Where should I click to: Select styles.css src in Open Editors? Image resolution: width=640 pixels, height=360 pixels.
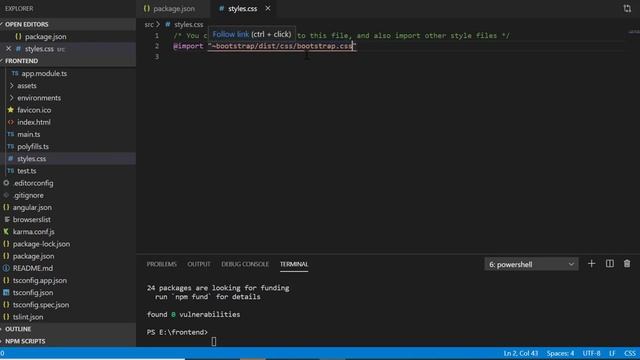(x=44, y=49)
